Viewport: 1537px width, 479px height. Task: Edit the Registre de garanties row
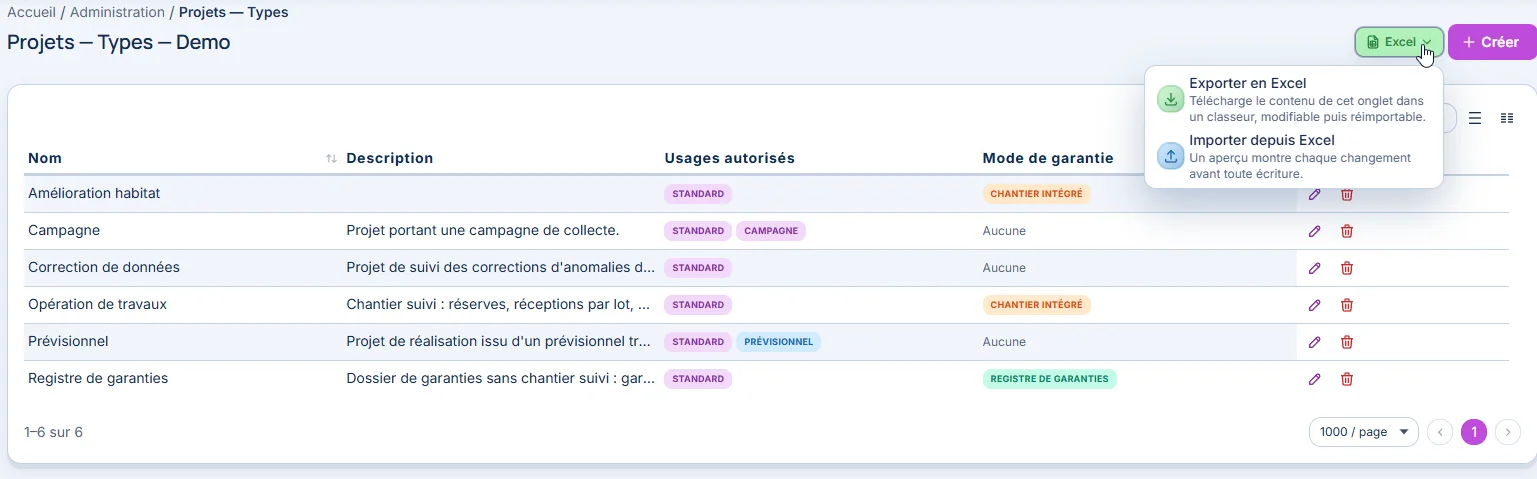[1315, 379]
